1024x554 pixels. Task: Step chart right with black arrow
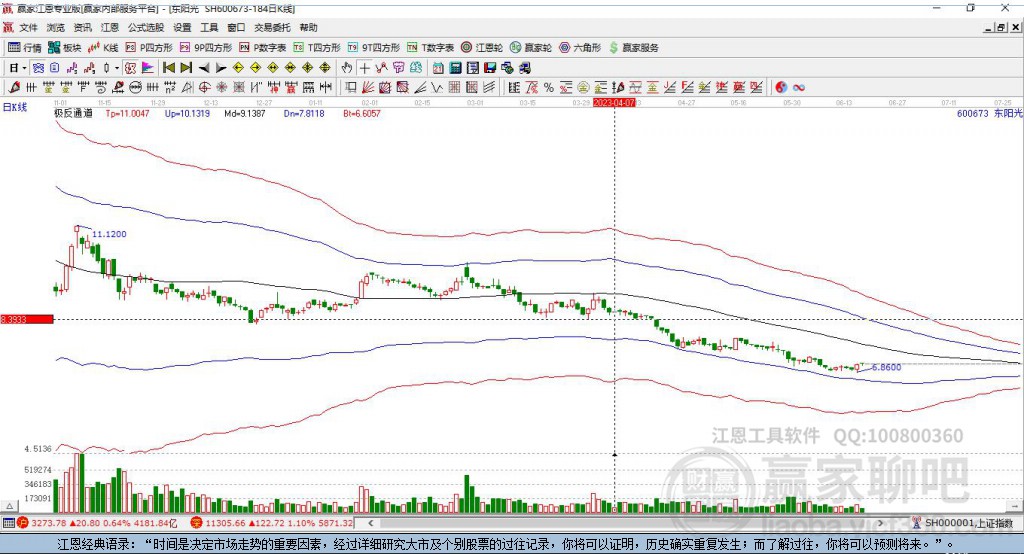click(x=221, y=68)
